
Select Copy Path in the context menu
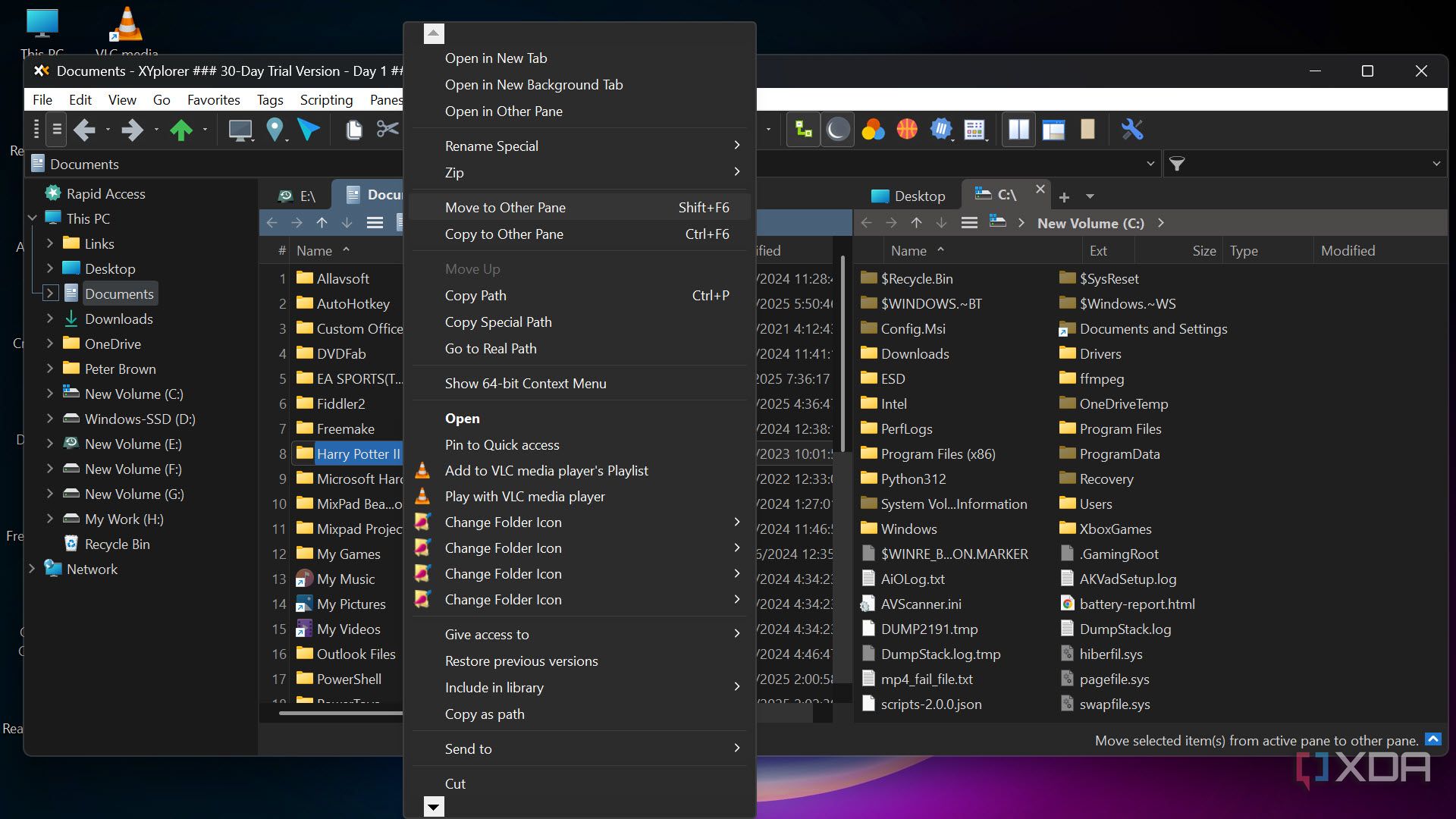pos(579,296)
